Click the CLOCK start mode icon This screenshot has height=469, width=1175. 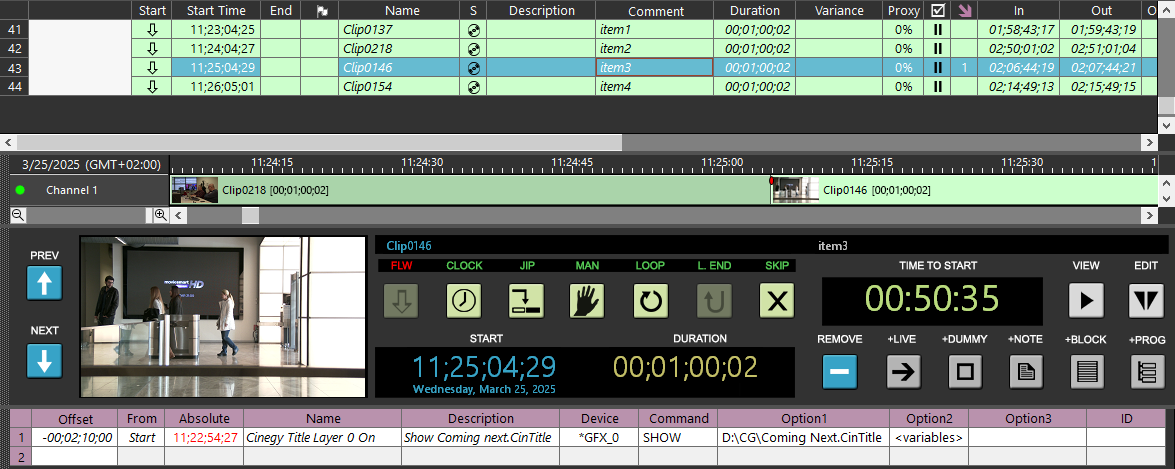coord(464,301)
